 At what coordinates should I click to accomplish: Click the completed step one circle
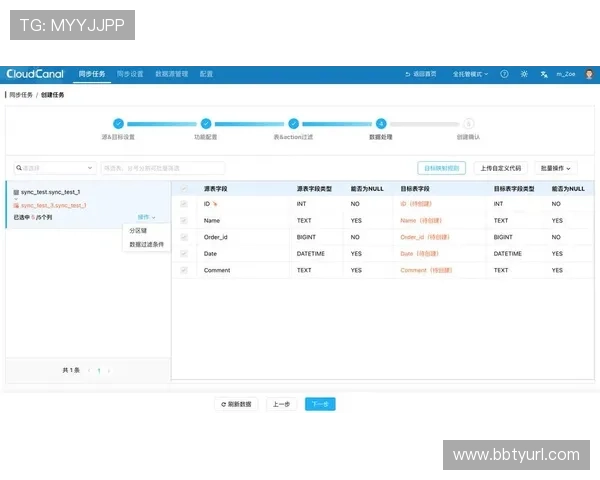click(118, 124)
